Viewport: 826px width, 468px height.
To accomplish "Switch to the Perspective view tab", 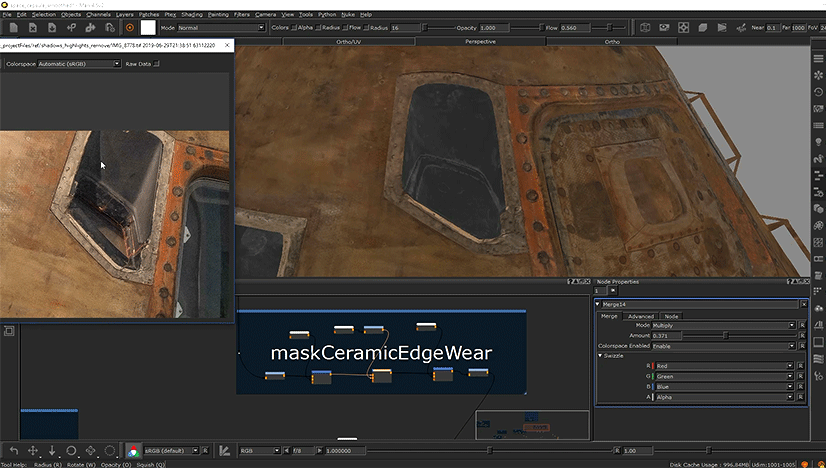I will tap(480, 42).
